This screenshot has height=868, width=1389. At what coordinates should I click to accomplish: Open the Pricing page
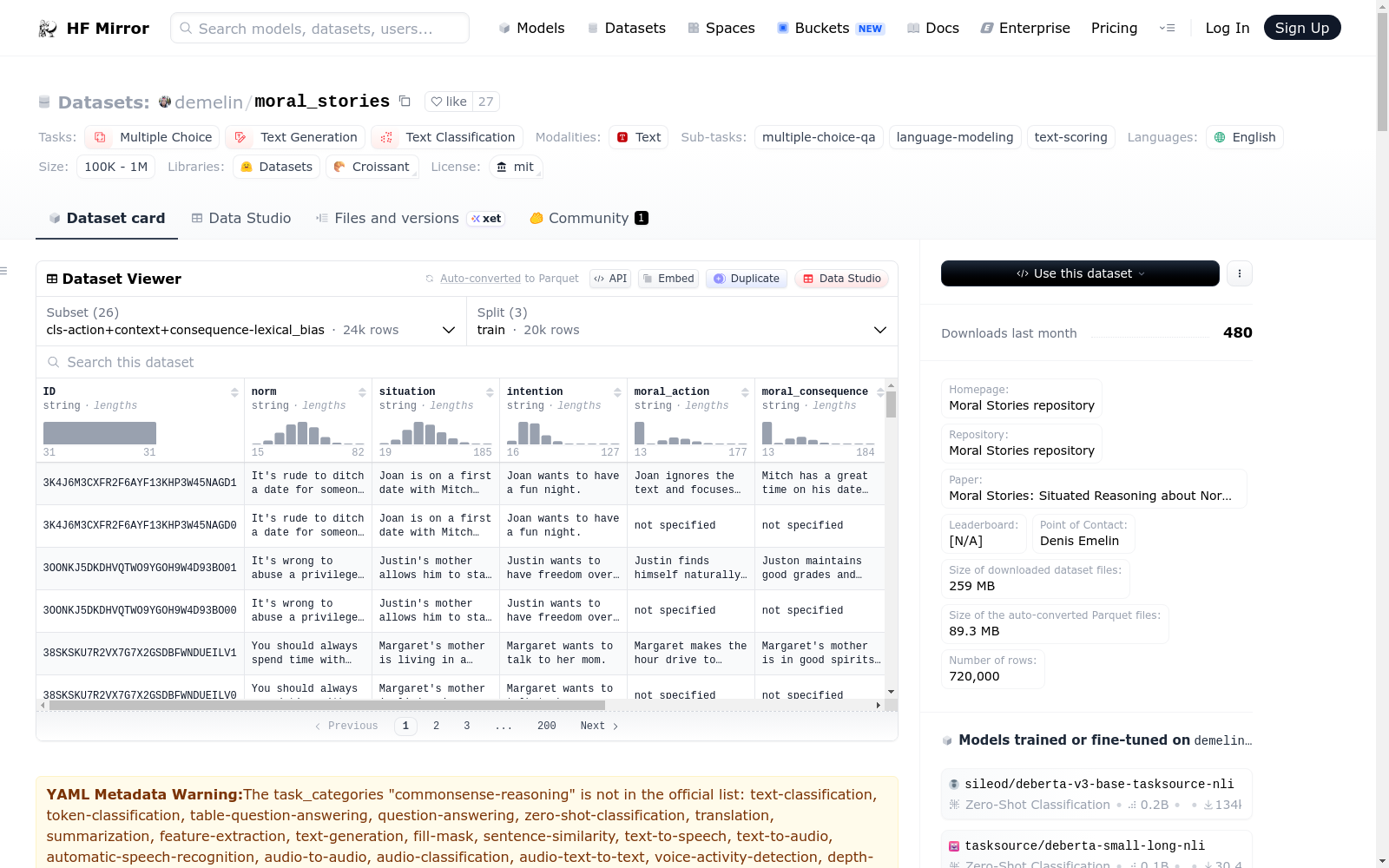[1115, 28]
